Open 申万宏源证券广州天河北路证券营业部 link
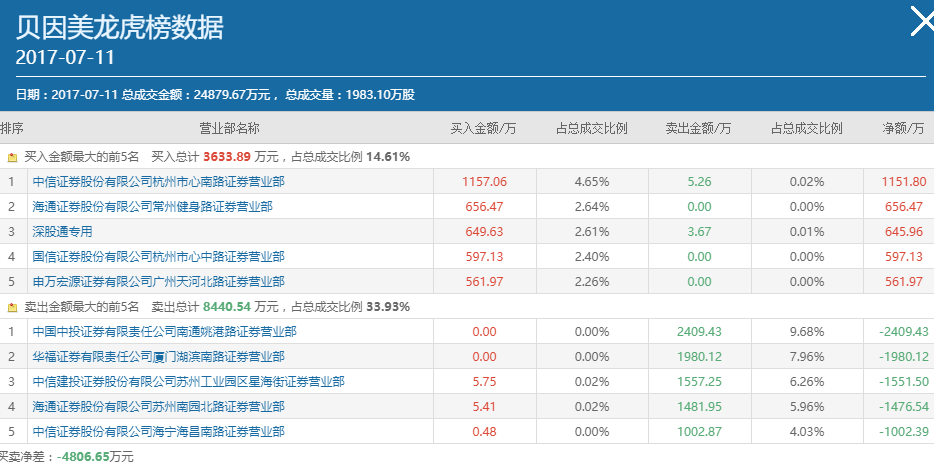The width and height of the screenshot is (934, 466). [x=158, y=282]
